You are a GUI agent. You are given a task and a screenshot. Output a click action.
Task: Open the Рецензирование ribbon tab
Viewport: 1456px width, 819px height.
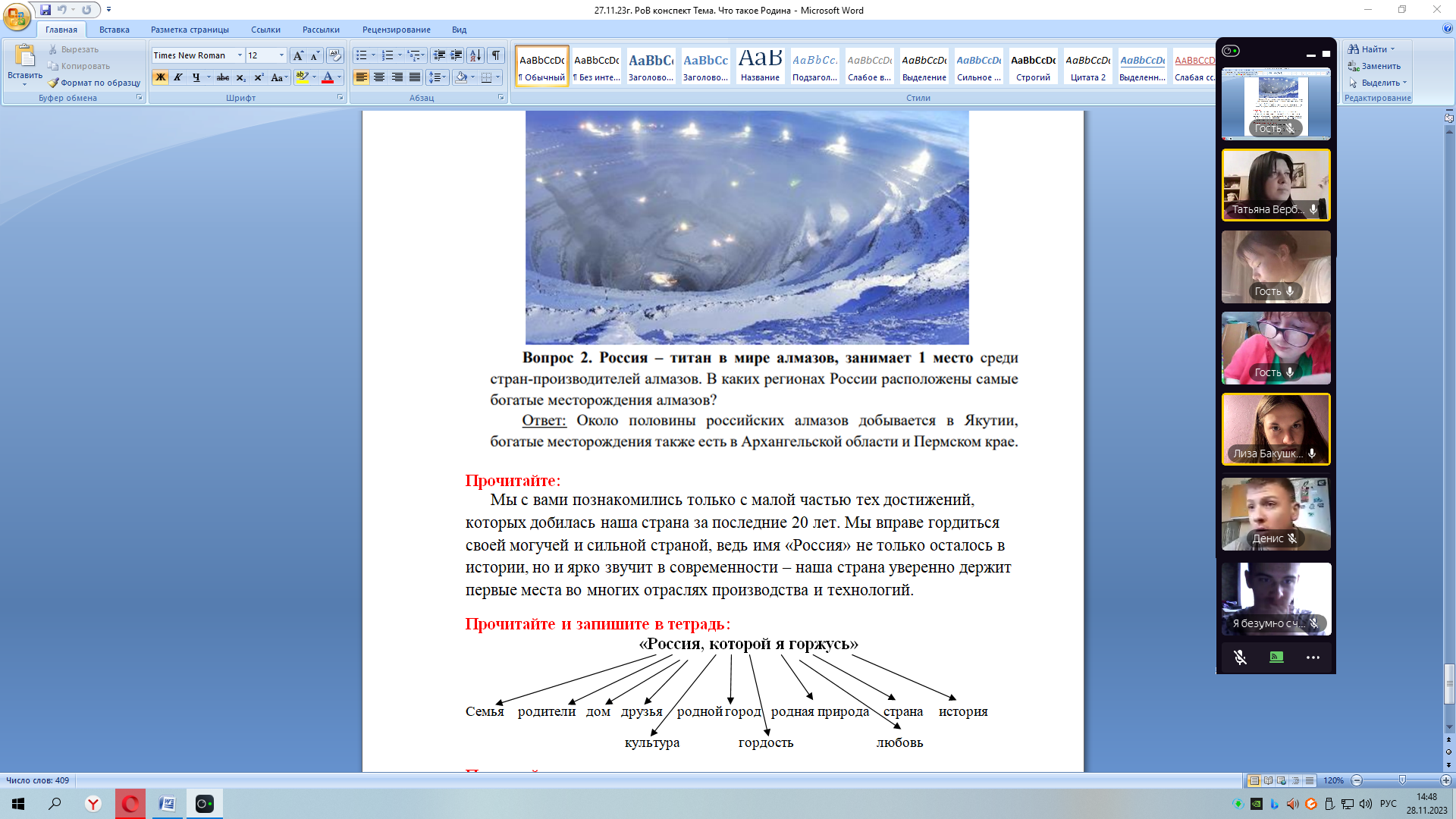(x=396, y=30)
